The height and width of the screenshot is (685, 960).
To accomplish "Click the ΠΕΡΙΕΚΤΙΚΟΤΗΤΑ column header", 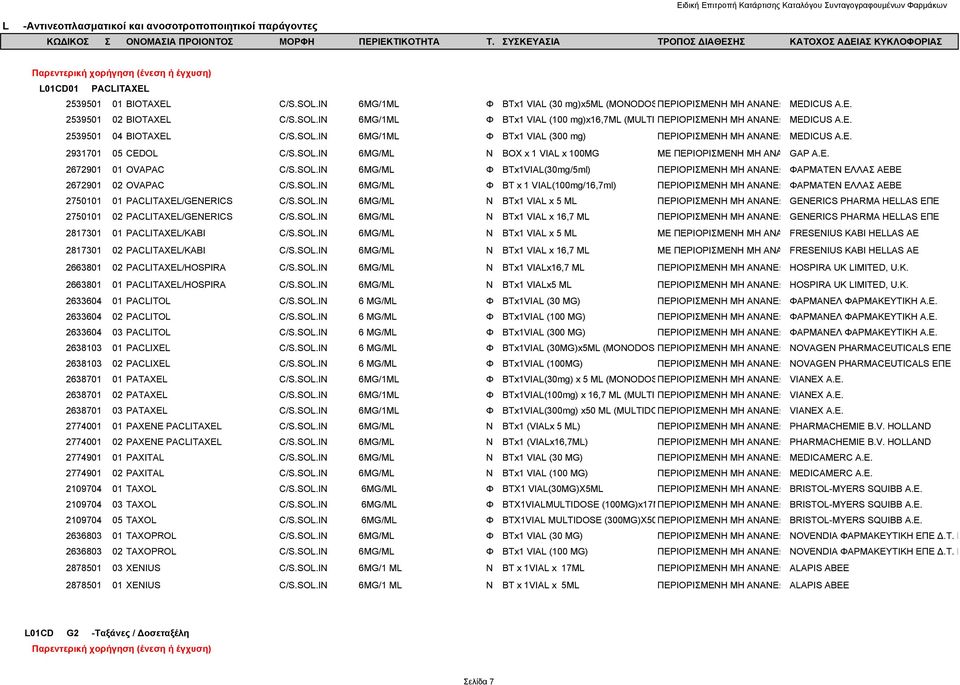I will pyautogui.click(x=399, y=42).
